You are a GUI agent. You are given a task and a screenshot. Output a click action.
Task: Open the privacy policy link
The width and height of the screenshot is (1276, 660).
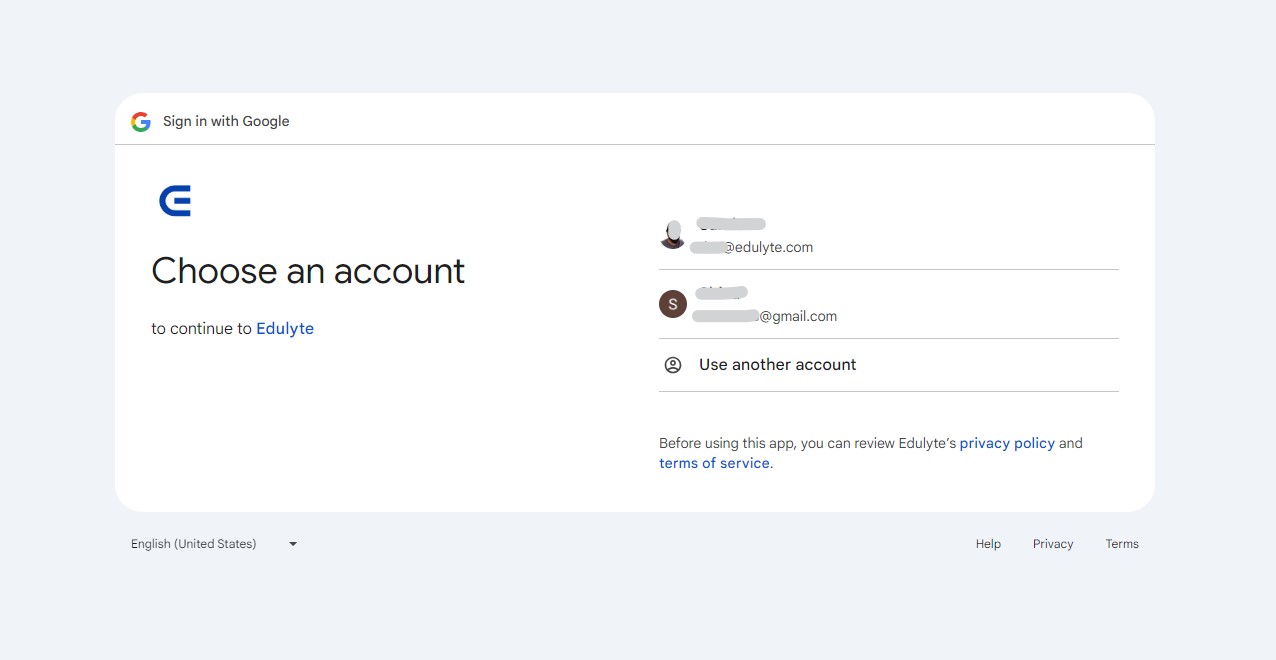[x=1007, y=443]
